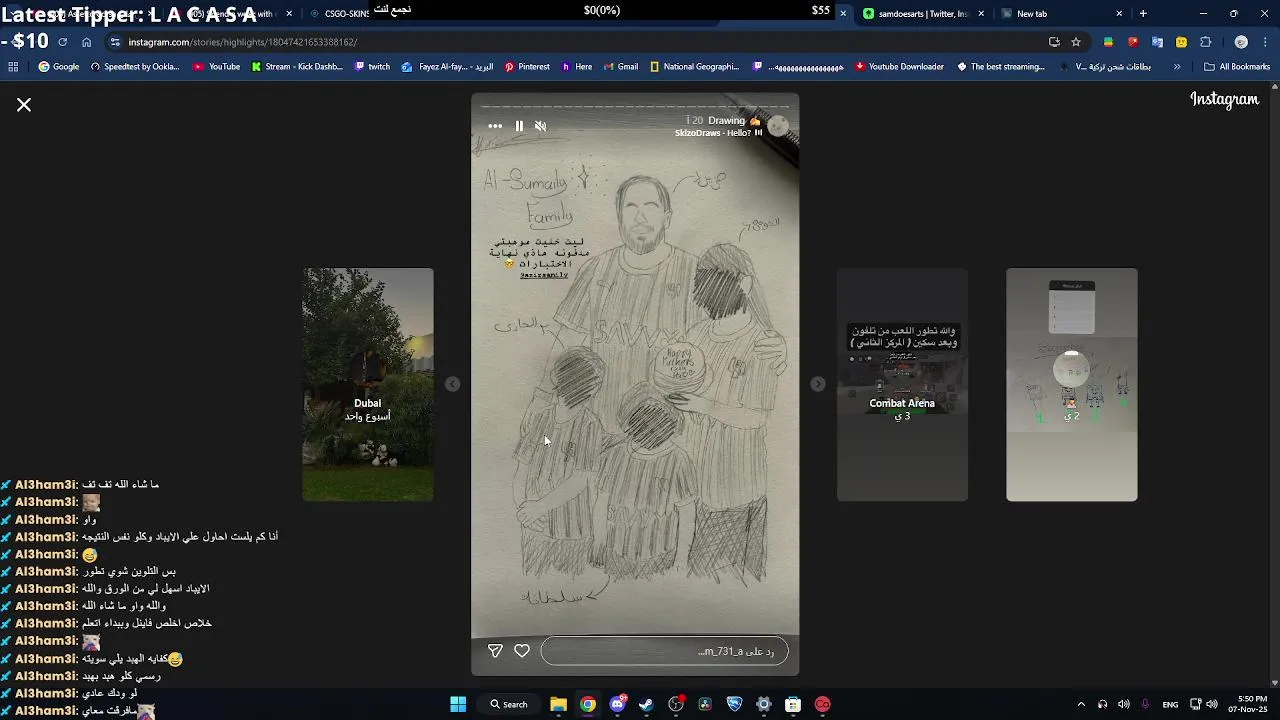
Task: Click the story reply input field
Action: tap(664, 652)
